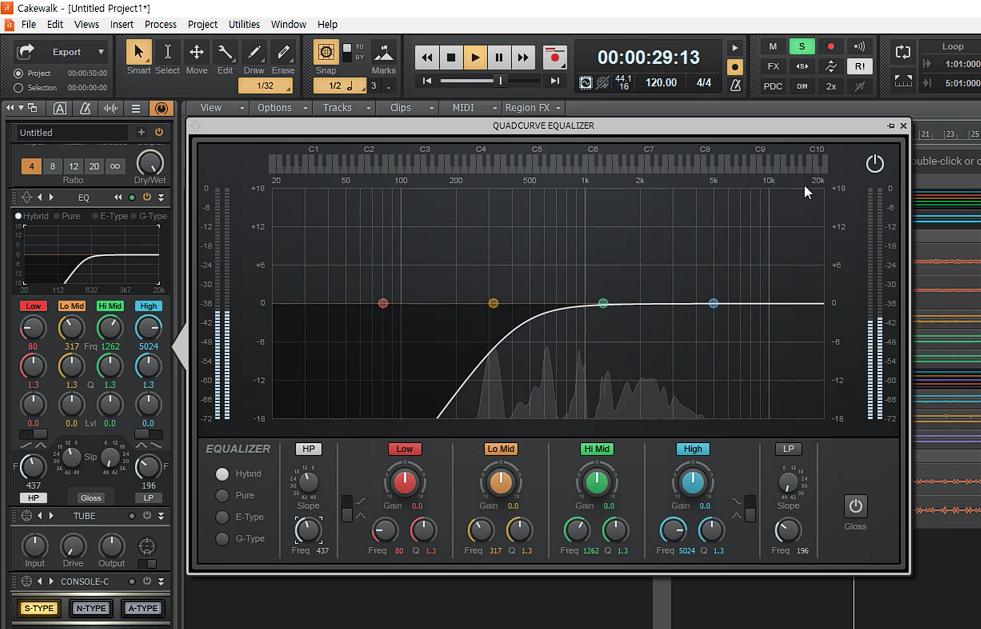The height and width of the screenshot is (629, 981).
Task: Select the Hybrid EQ mode radio
Action: click(222, 474)
